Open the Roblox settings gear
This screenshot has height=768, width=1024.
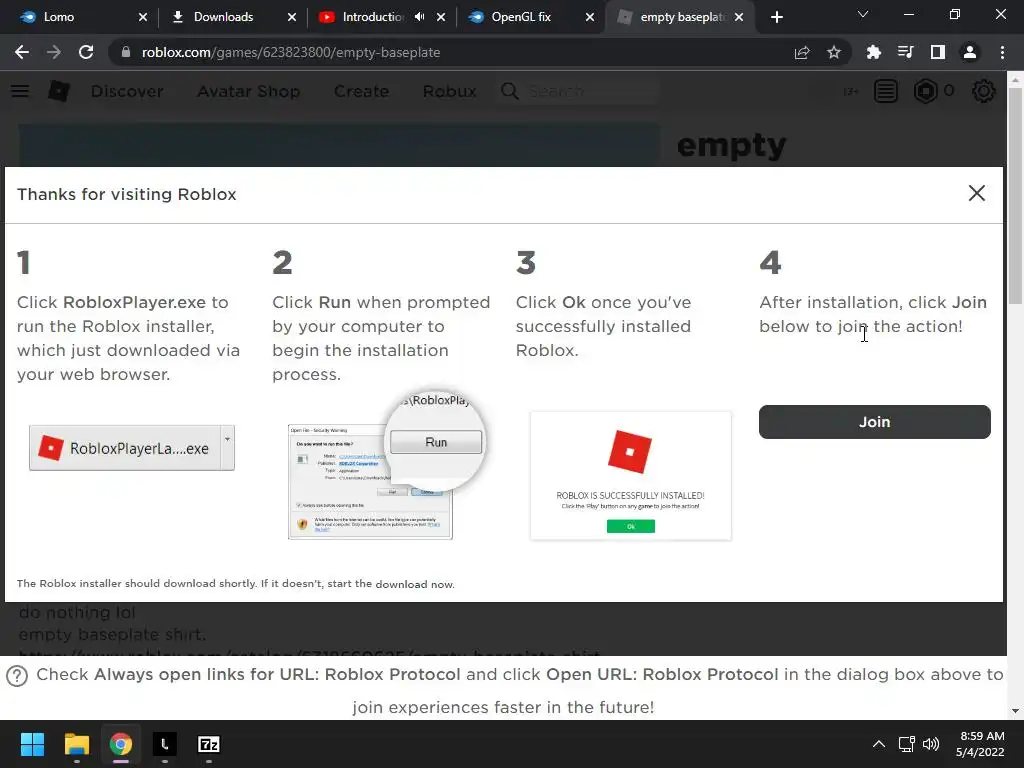[x=984, y=91]
